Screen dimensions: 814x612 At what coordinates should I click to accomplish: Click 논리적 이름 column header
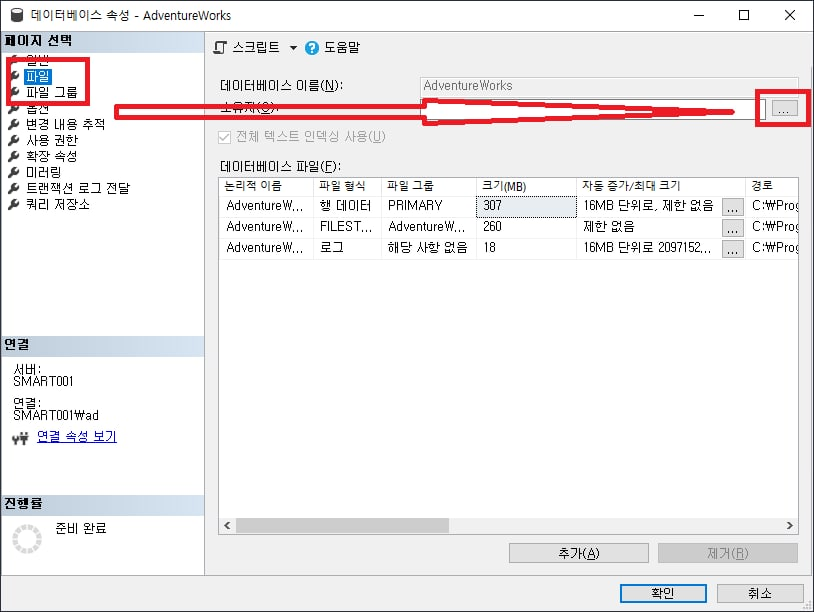click(x=266, y=186)
